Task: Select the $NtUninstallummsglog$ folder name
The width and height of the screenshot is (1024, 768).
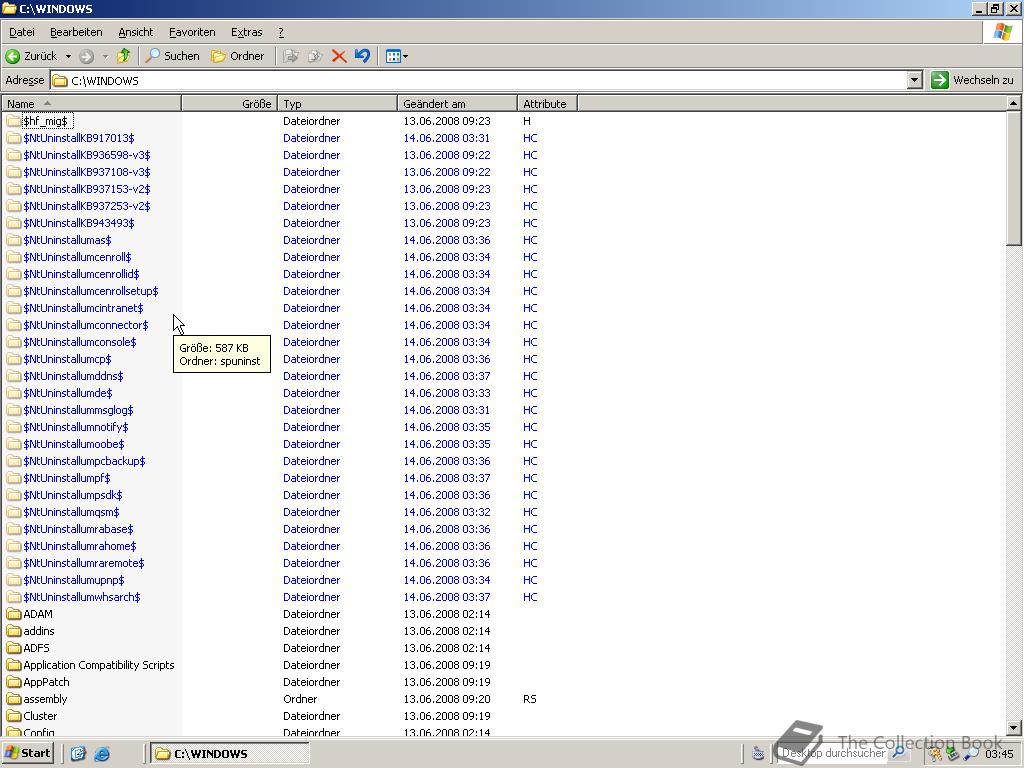Action: tap(78, 409)
